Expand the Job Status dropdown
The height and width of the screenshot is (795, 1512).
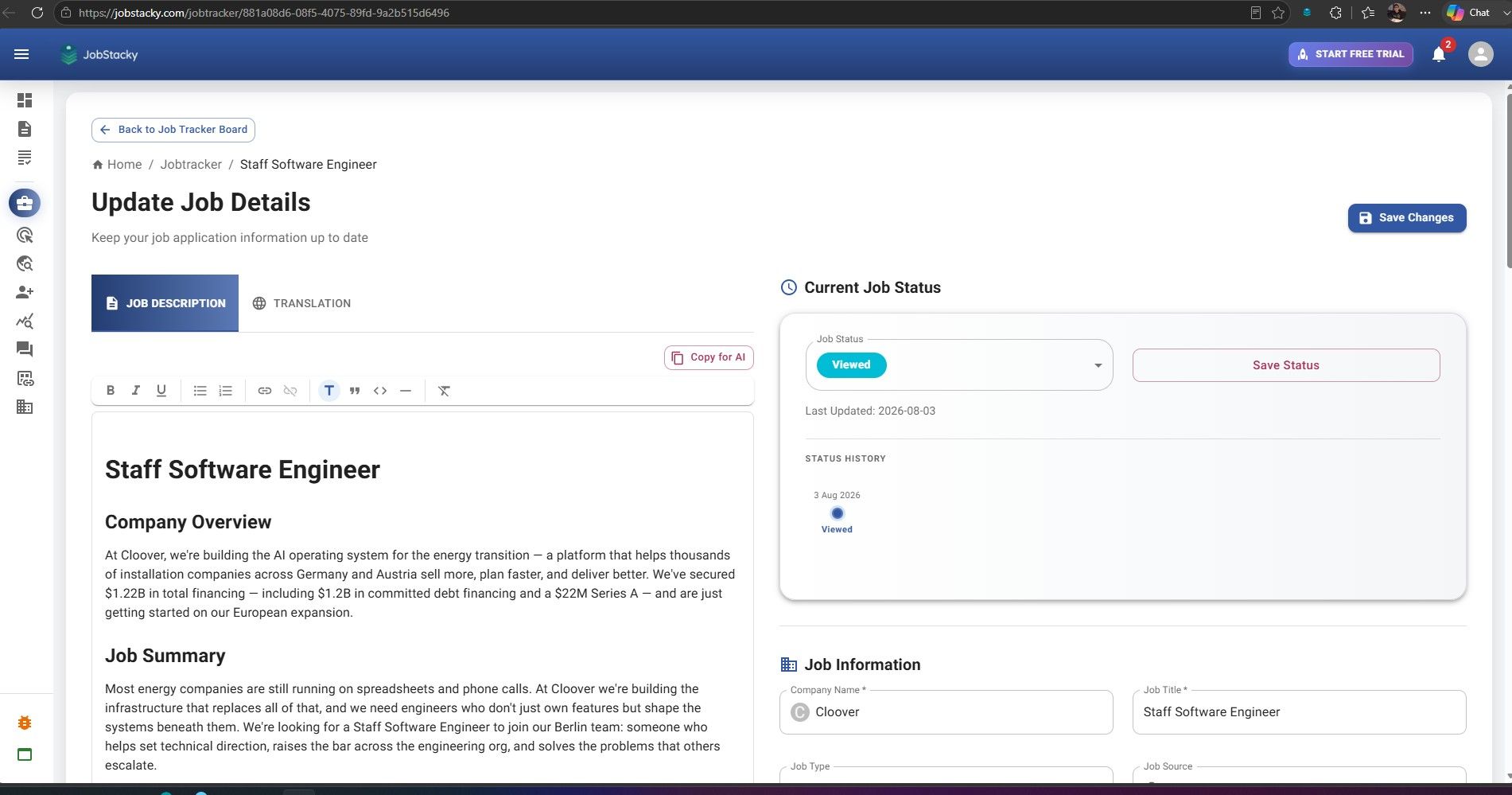958,365
